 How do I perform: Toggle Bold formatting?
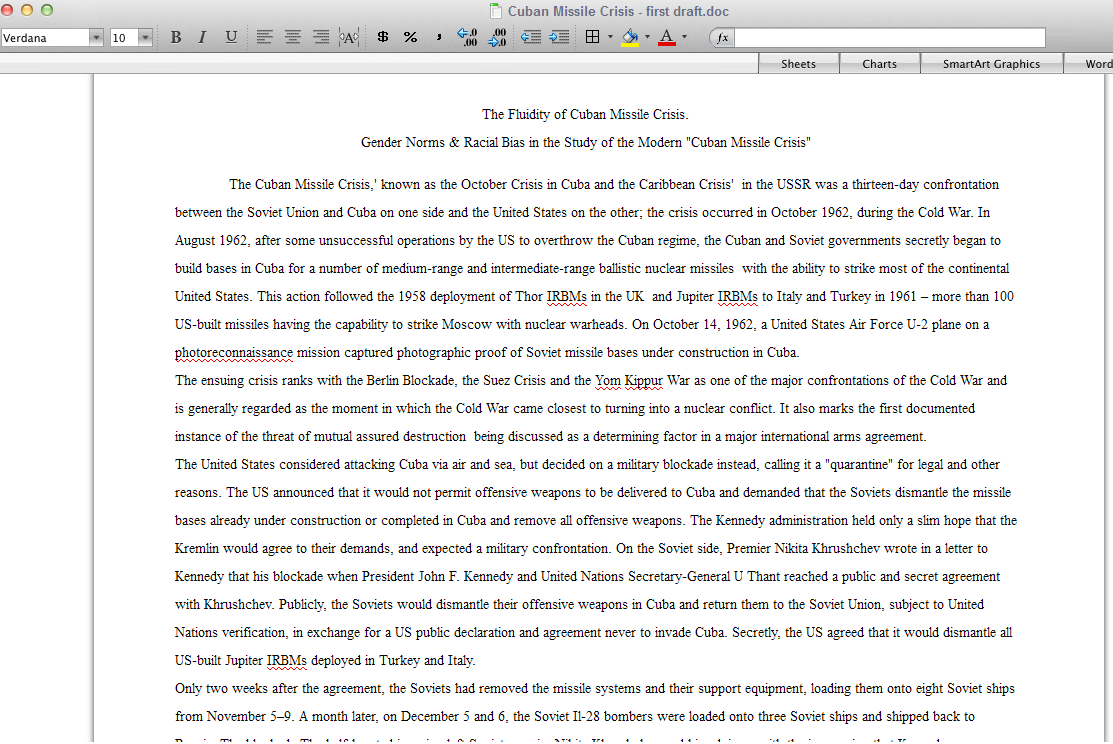tap(176, 37)
